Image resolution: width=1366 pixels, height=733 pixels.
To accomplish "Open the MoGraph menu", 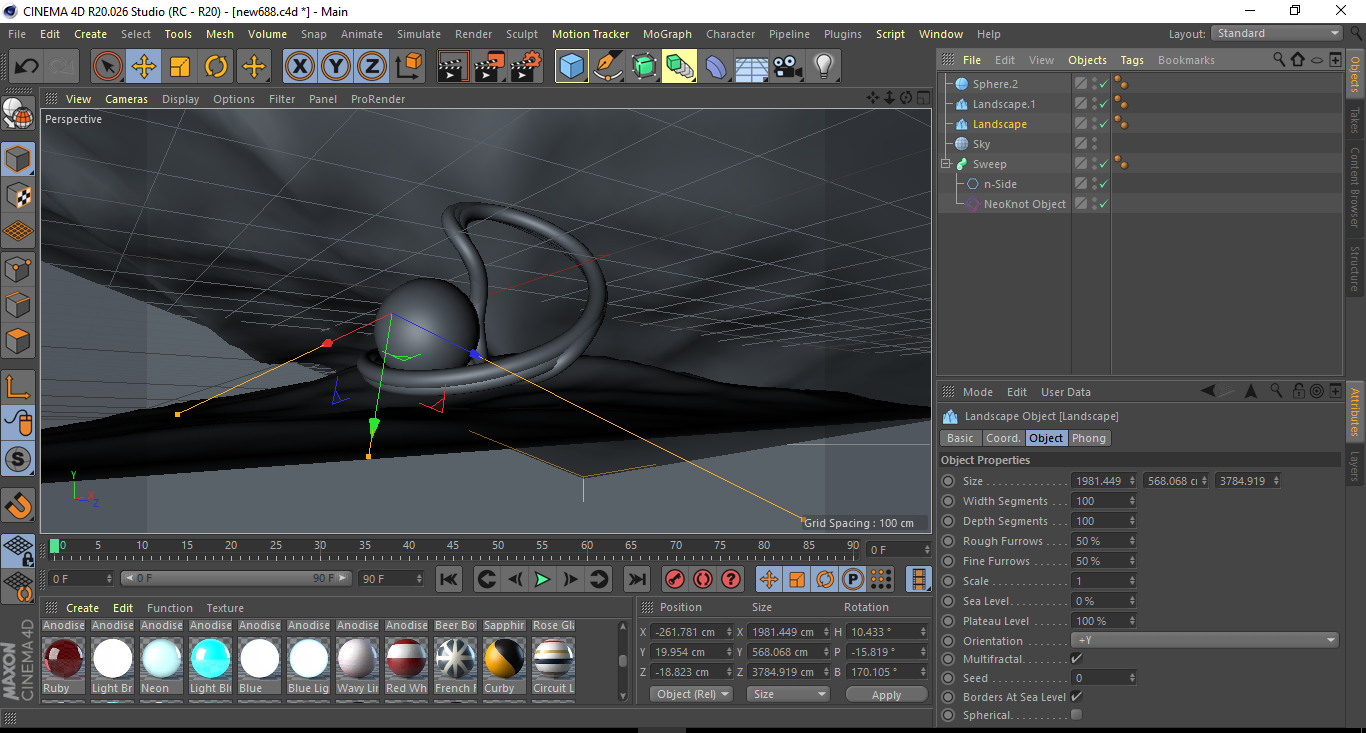I will 667,34.
